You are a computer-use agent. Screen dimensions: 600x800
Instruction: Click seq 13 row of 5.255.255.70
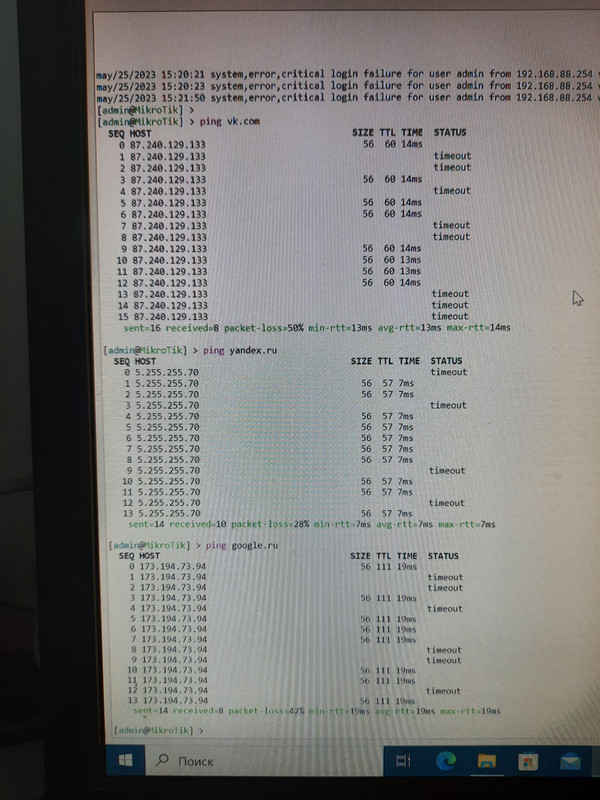(x=268, y=513)
